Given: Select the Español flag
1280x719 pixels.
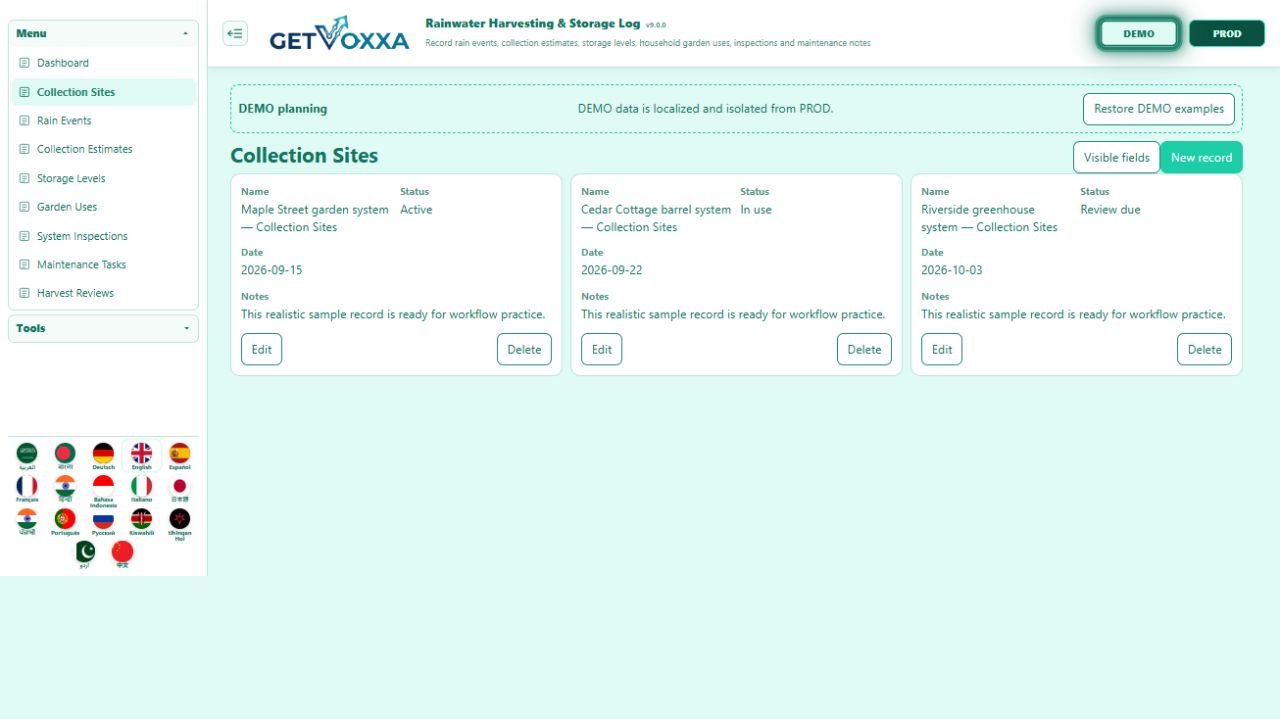Looking at the screenshot, I should [179, 456].
